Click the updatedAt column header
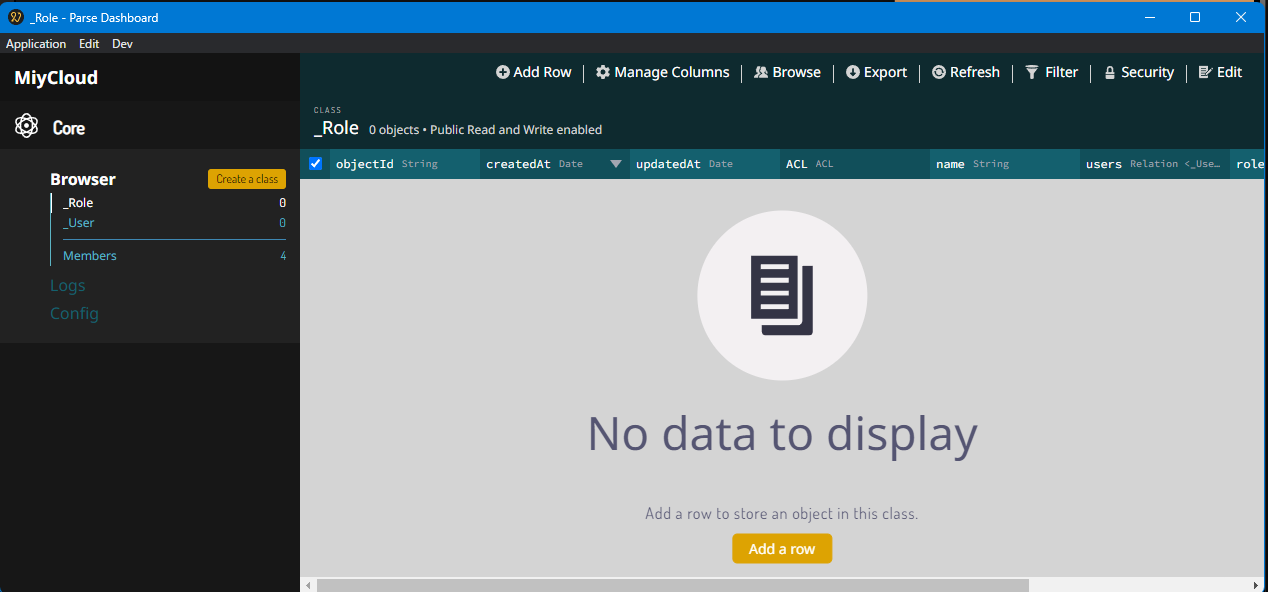Screen dimensions: 1268x592 [x=705, y=164]
